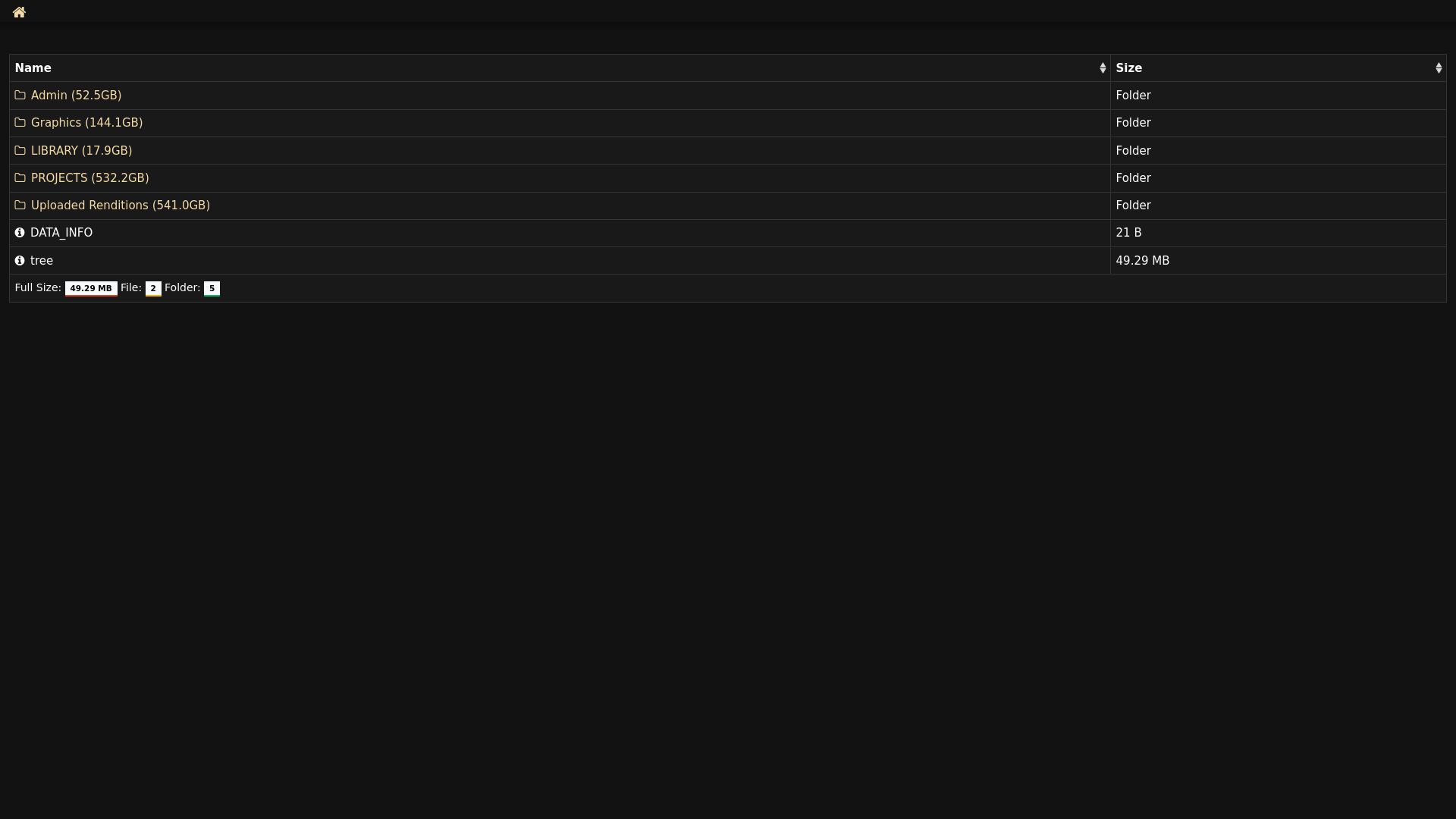Open Uploaded Renditions (541.0GB) folder
The height and width of the screenshot is (819, 1456).
click(x=120, y=206)
